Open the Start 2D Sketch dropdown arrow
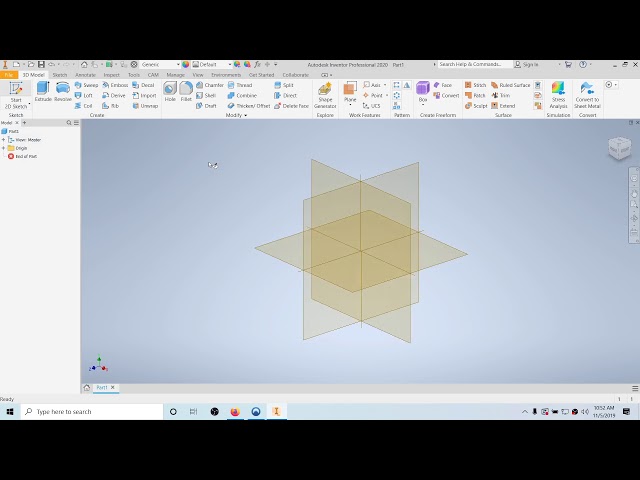640x480 pixels. click(29, 104)
